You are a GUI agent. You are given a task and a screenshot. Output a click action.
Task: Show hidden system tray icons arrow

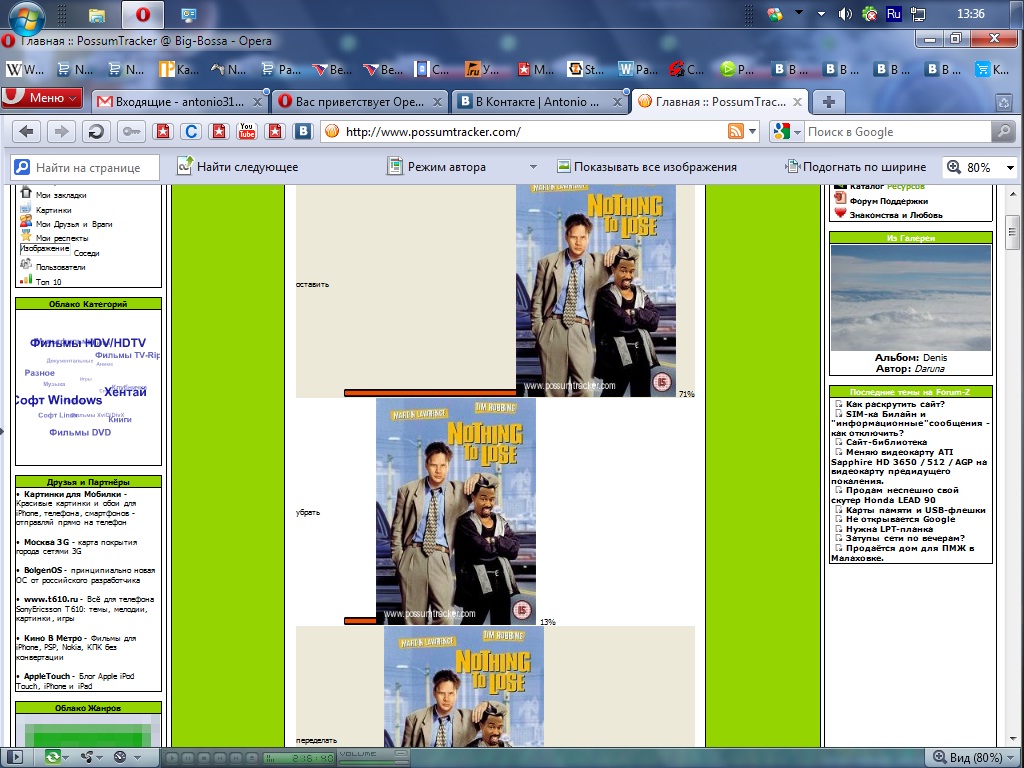click(x=822, y=14)
